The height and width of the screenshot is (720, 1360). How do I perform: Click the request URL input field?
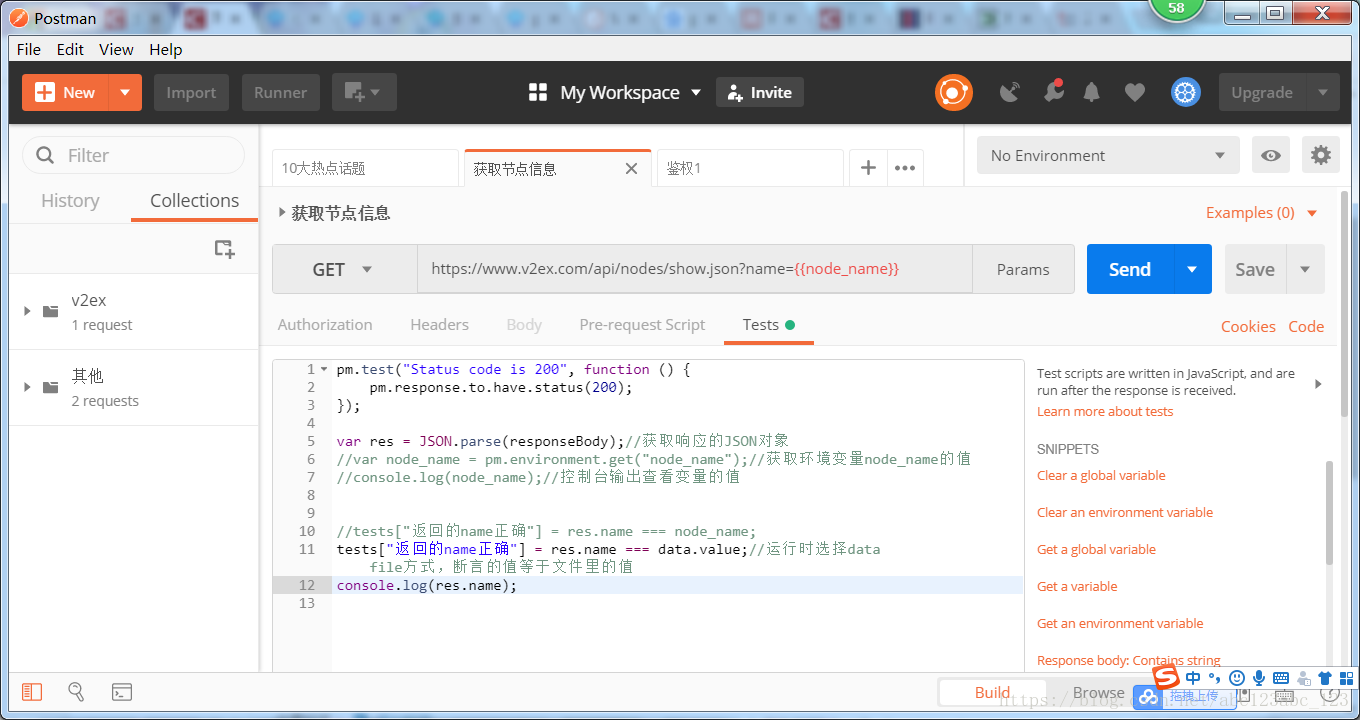695,269
